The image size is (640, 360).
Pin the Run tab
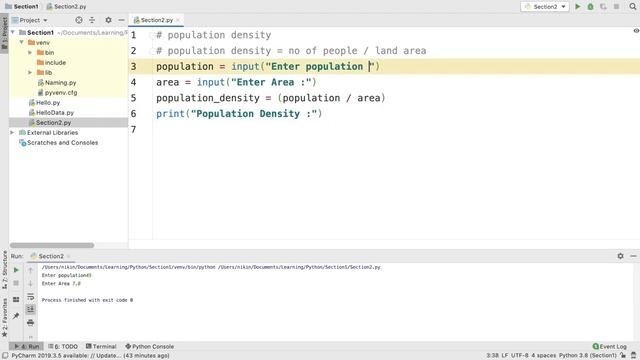point(16,316)
